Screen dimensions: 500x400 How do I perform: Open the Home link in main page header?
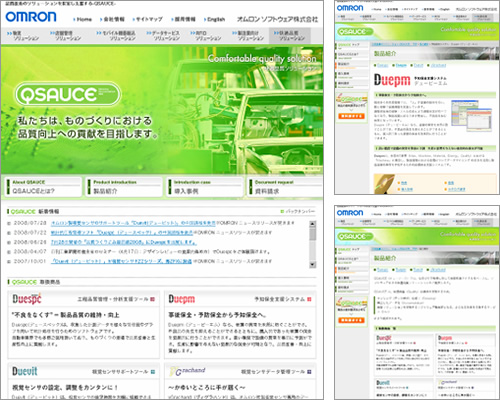click(x=83, y=19)
